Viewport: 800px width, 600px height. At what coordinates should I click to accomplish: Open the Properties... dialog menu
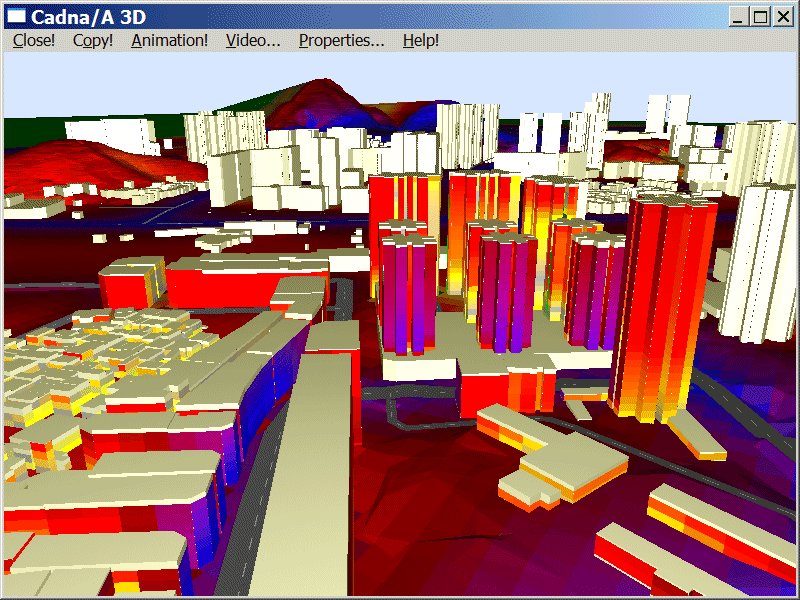click(341, 40)
